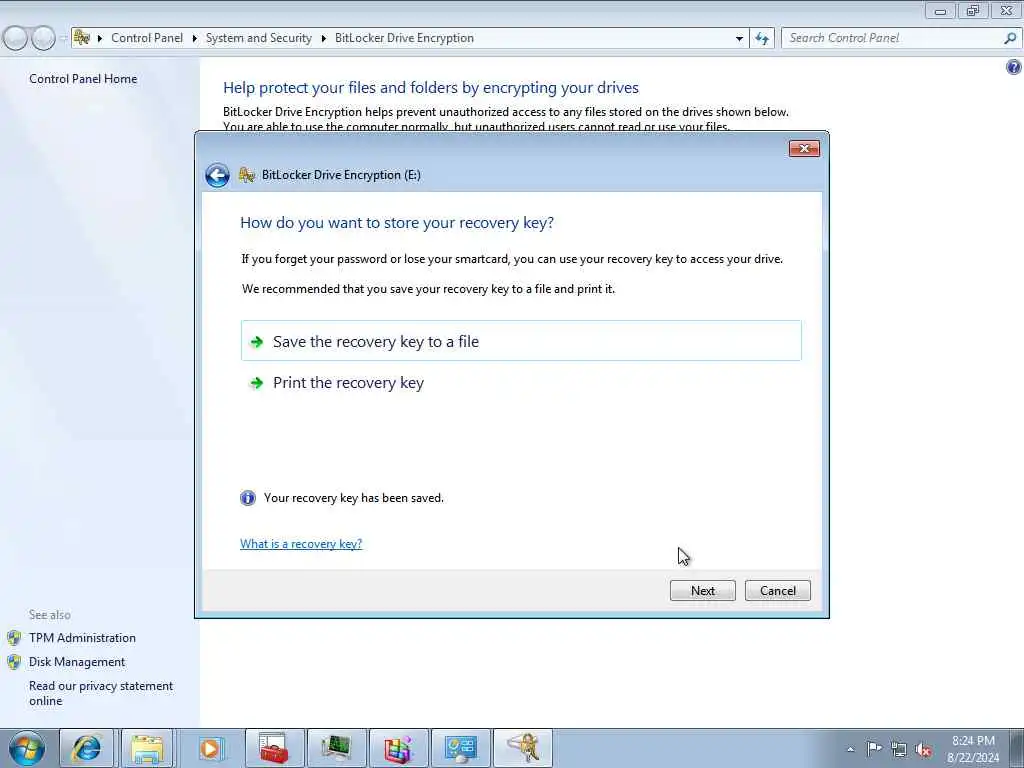This screenshot has height=768, width=1024.
Task: Expand arrow after System and Security breadcrumb
Action: point(323,39)
